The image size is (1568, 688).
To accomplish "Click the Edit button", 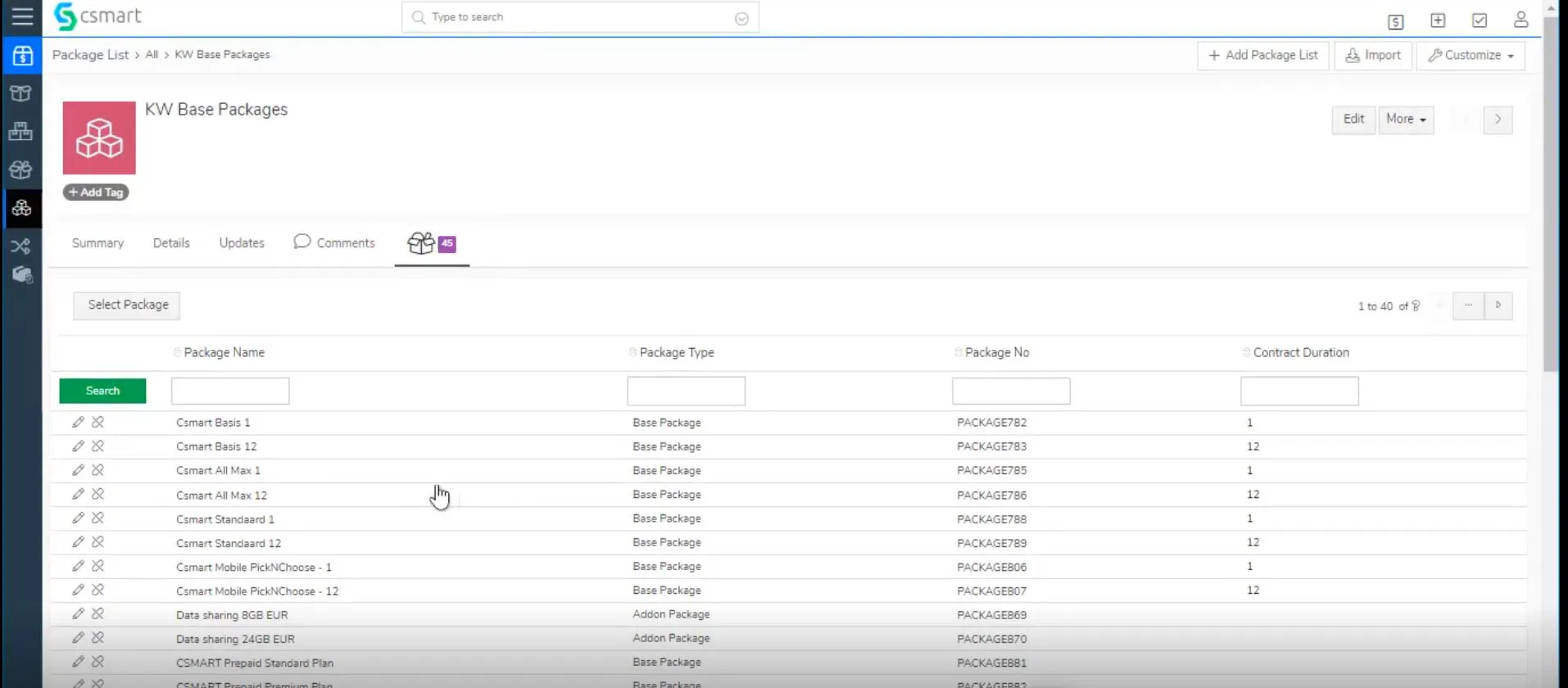I will 1353,119.
